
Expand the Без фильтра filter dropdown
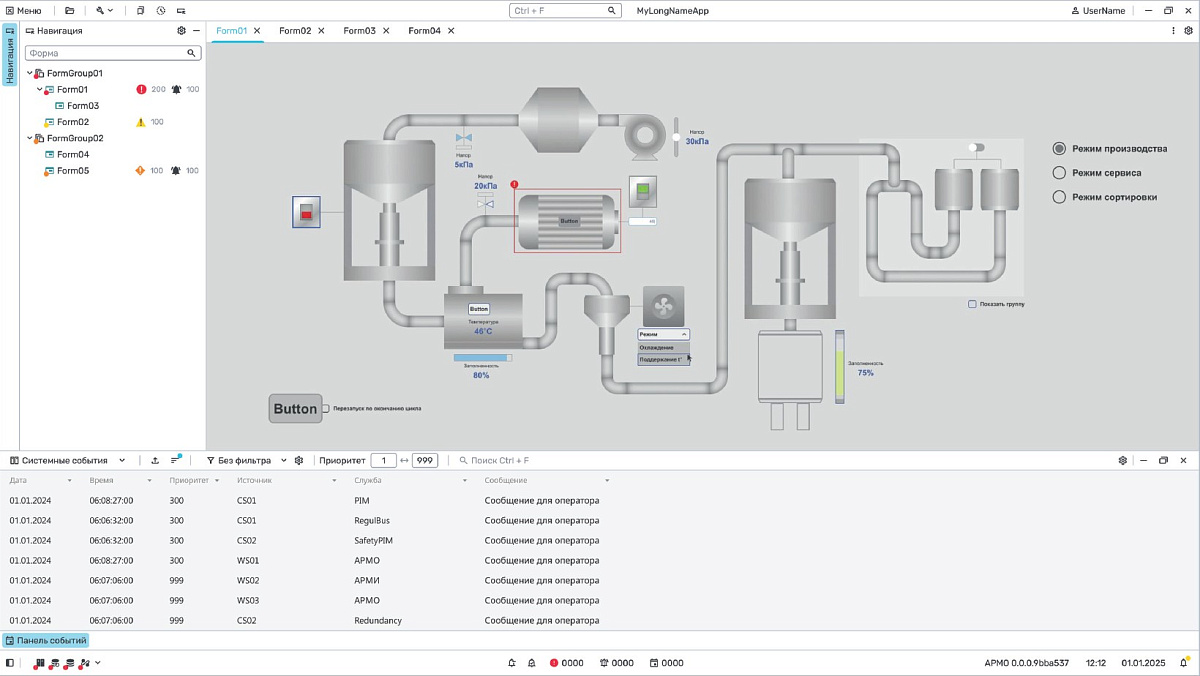[x=247, y=460]
